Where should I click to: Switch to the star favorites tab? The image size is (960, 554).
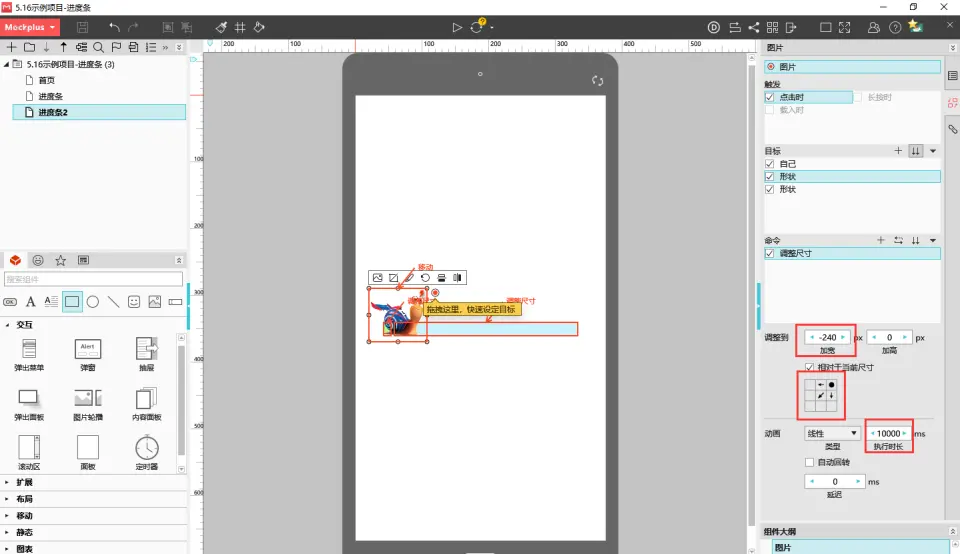[x=61, y=260]
